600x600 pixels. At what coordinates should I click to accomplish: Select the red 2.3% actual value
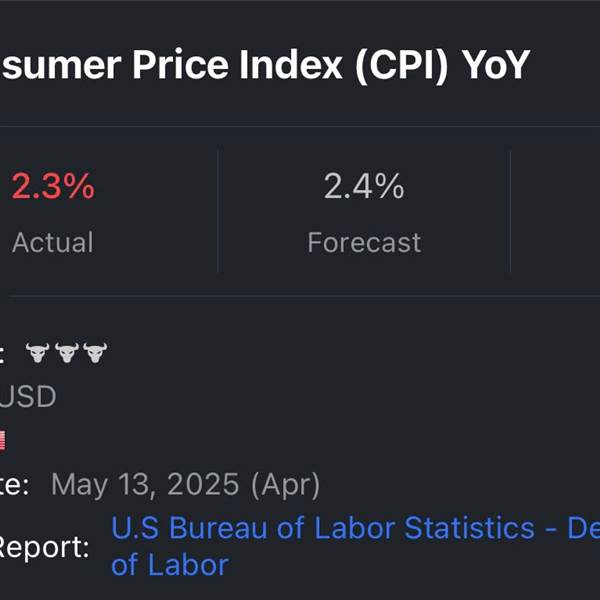[53, 186]
